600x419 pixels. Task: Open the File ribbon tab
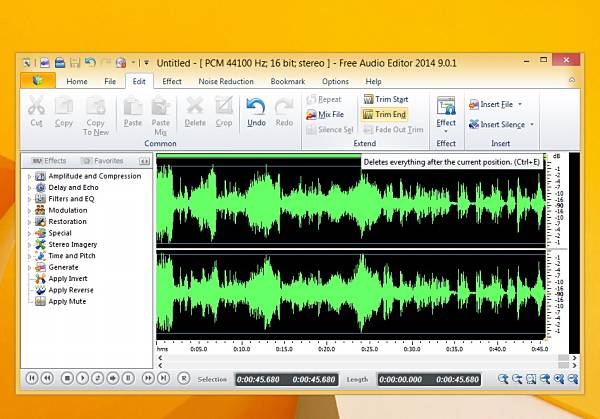tap(110, 82)
